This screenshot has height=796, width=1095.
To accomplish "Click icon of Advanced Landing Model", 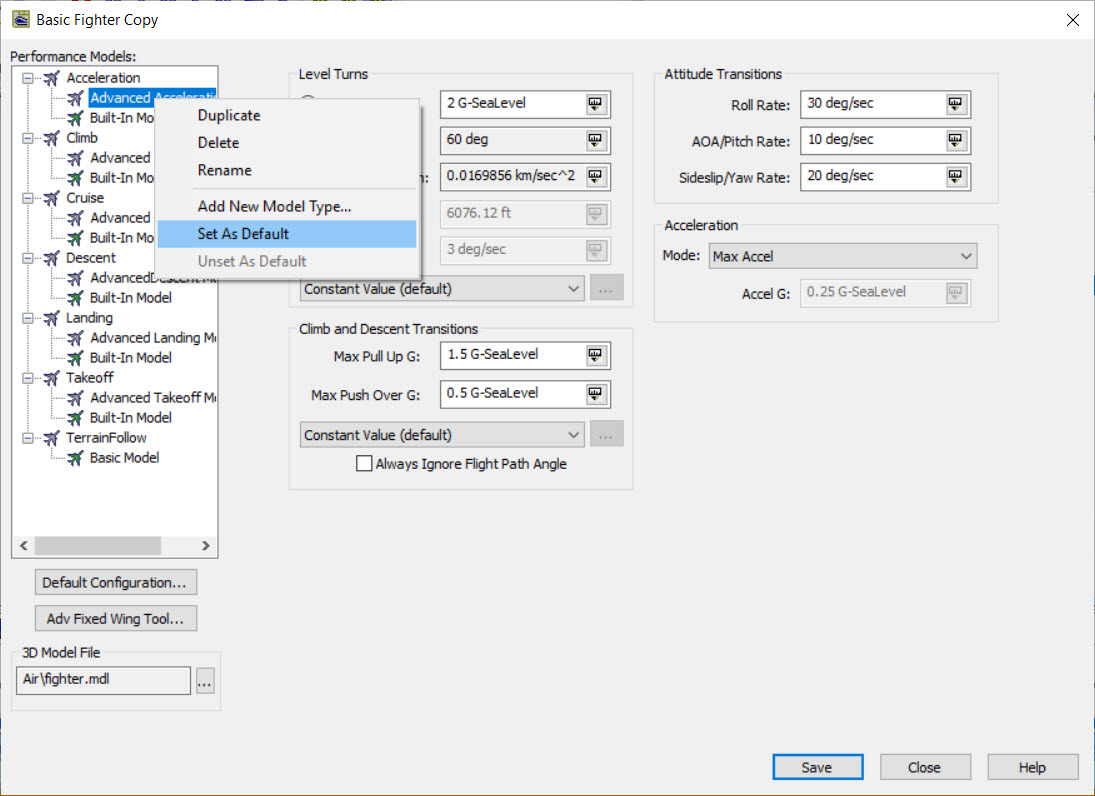I will click(75, 339).
